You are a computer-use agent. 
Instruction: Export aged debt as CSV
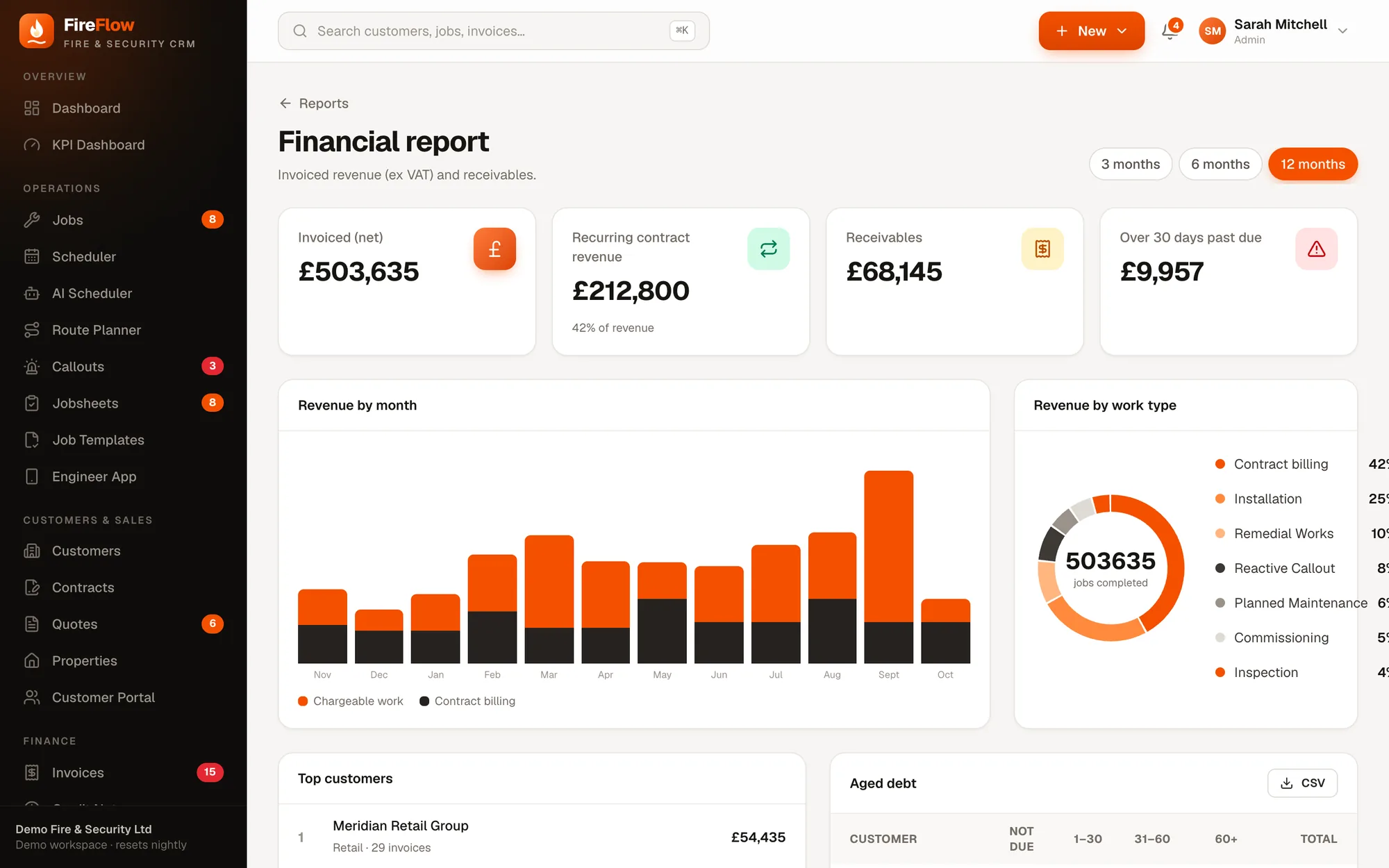[x=1302, y=783]
